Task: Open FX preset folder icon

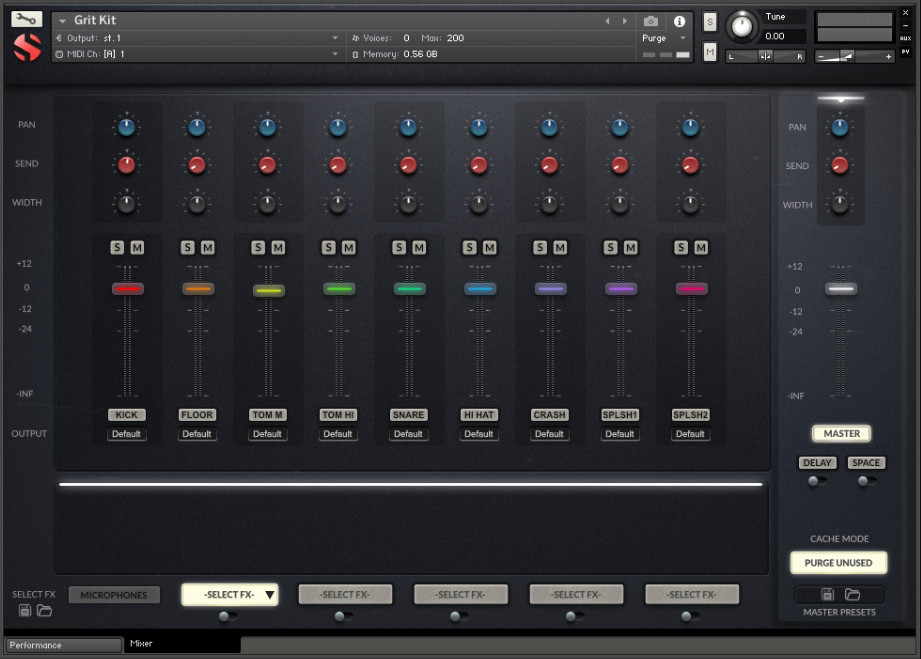Action: (44, 610)
